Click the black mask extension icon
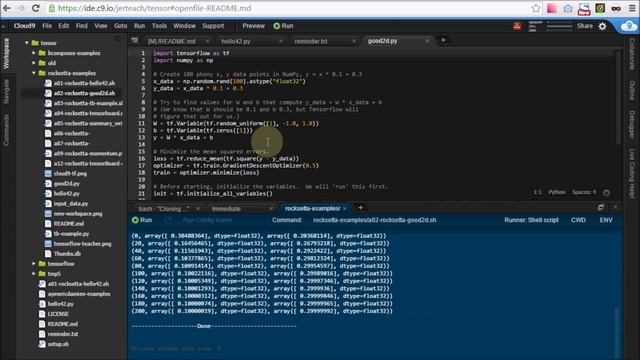This screenshot has height=360, width=640. point(616,8)
